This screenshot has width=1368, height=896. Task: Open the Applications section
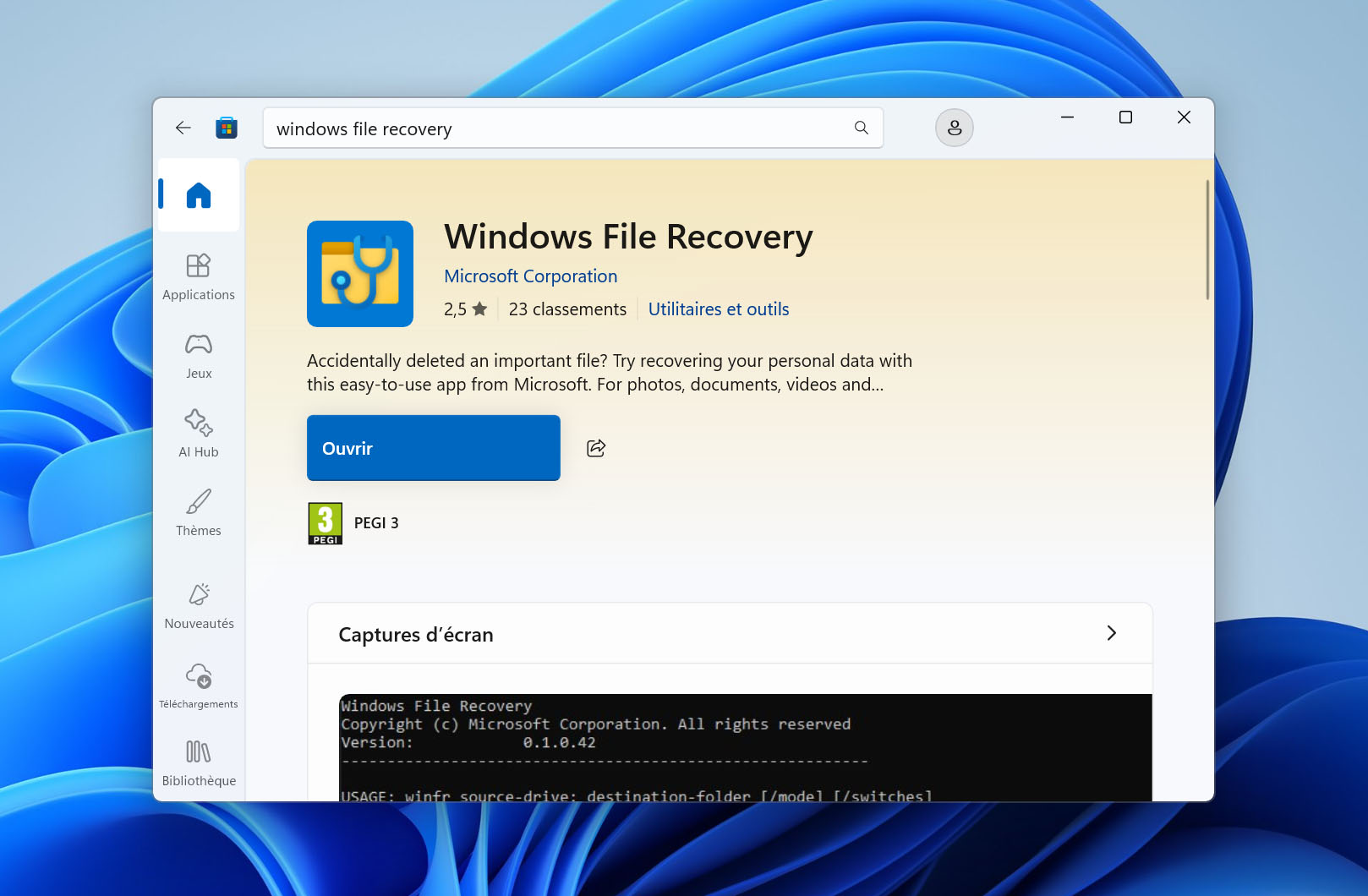[199, 277]
